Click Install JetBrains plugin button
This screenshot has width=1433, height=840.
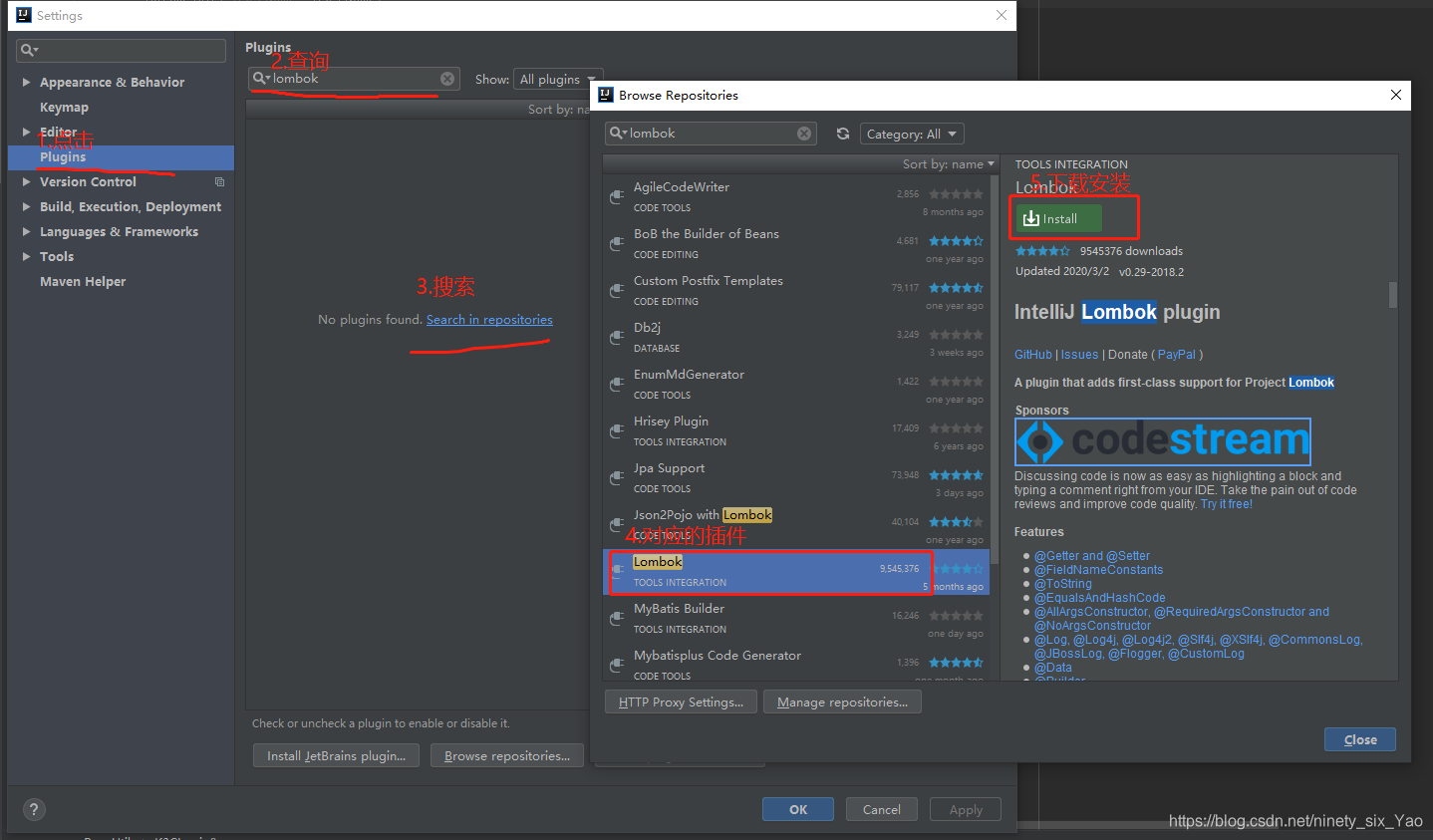tap(336, 756)
